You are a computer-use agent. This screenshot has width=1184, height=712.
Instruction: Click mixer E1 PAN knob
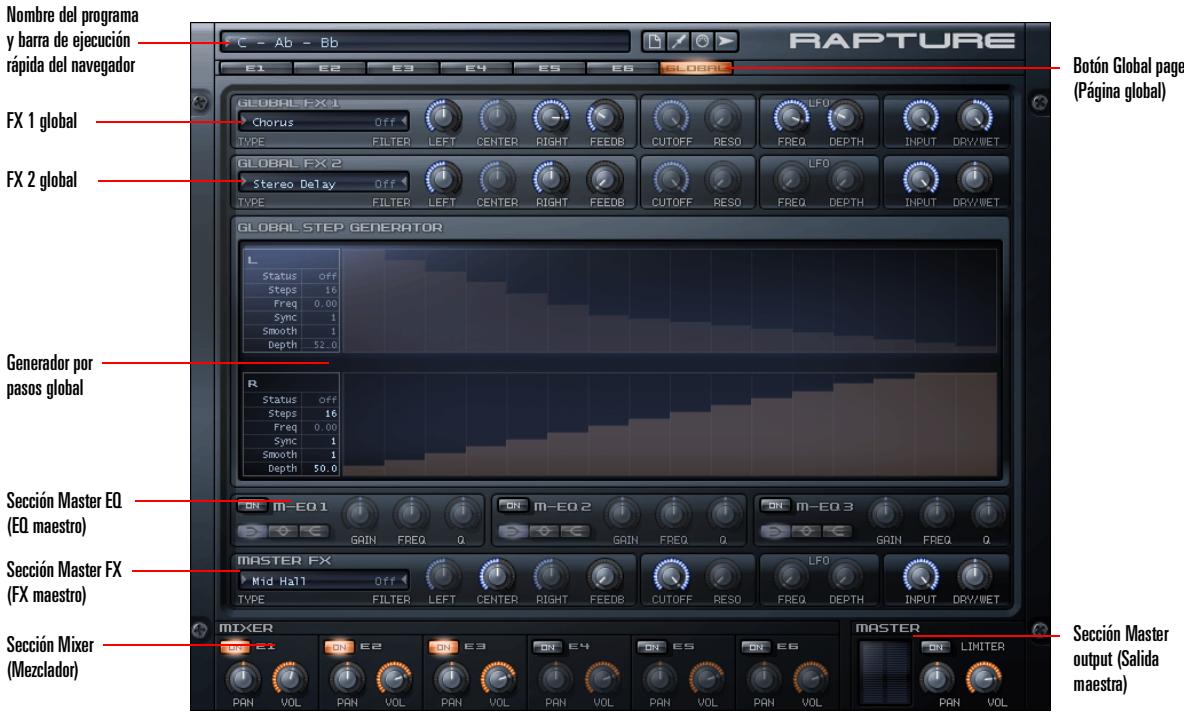(x=243, y=679)
